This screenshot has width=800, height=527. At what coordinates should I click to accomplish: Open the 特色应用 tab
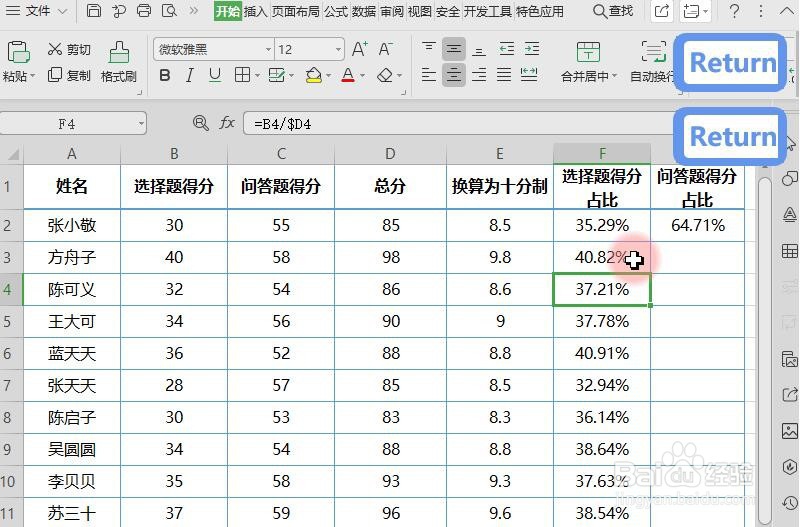pyautogui.click(x=540, y=11)
